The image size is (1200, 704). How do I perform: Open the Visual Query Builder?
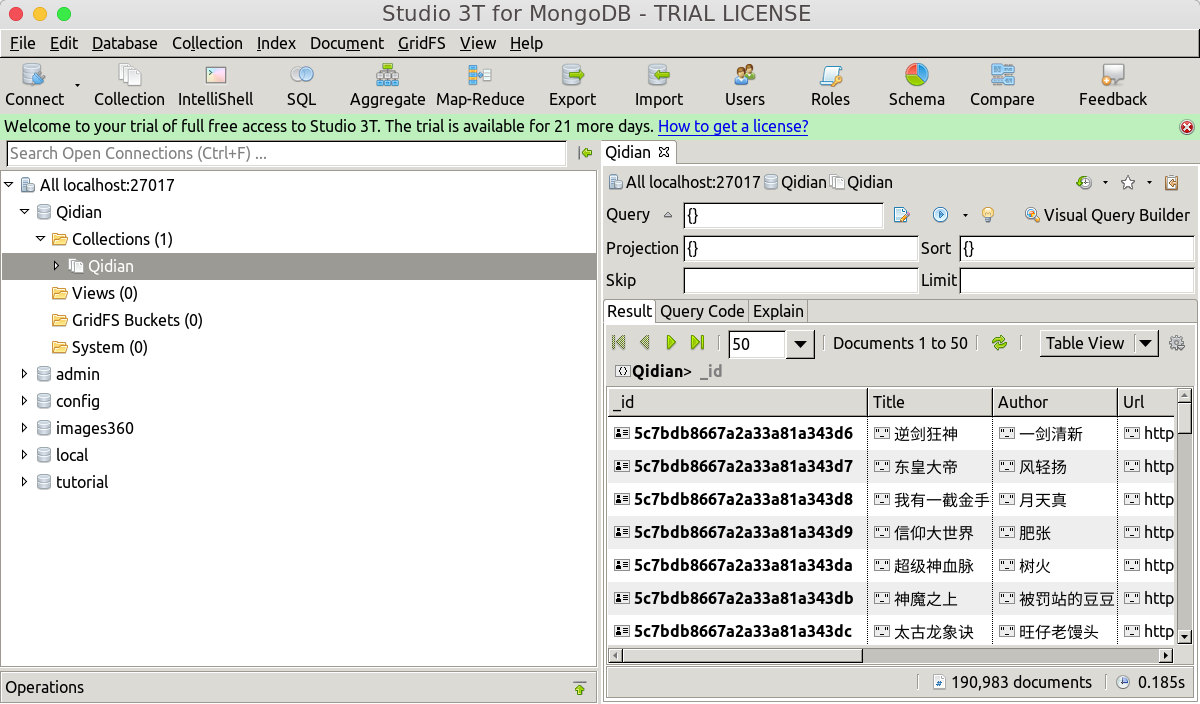(x=1107, y=215)
